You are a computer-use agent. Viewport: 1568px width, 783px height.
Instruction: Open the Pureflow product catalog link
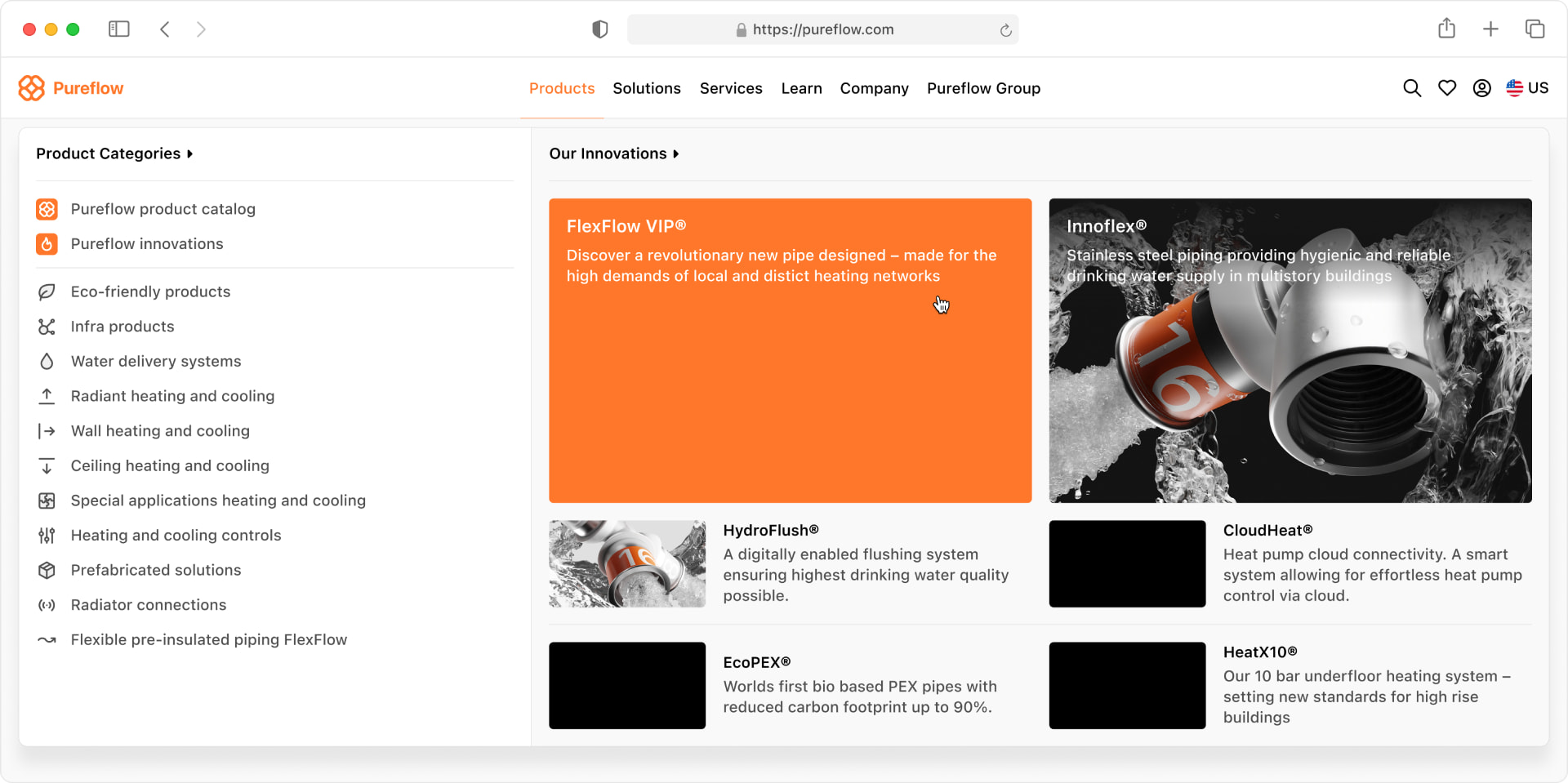[x=163, y=209]
